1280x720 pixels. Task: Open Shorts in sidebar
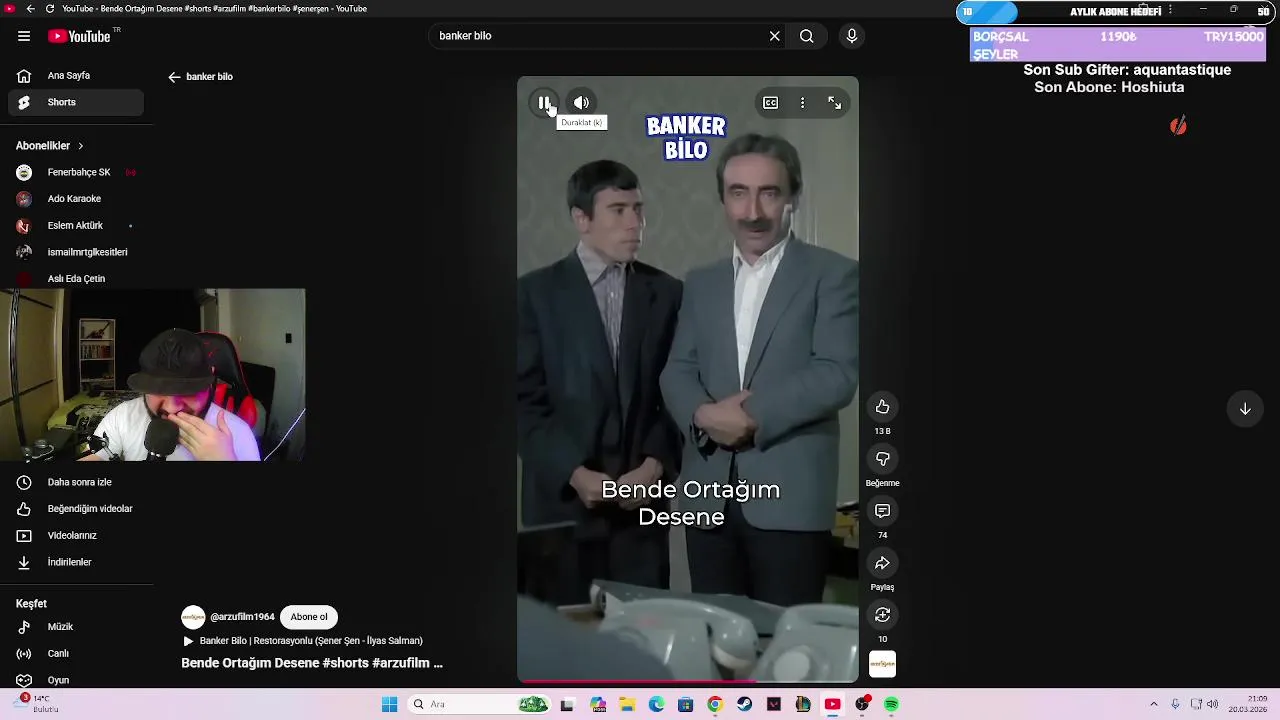click(76, 102)
